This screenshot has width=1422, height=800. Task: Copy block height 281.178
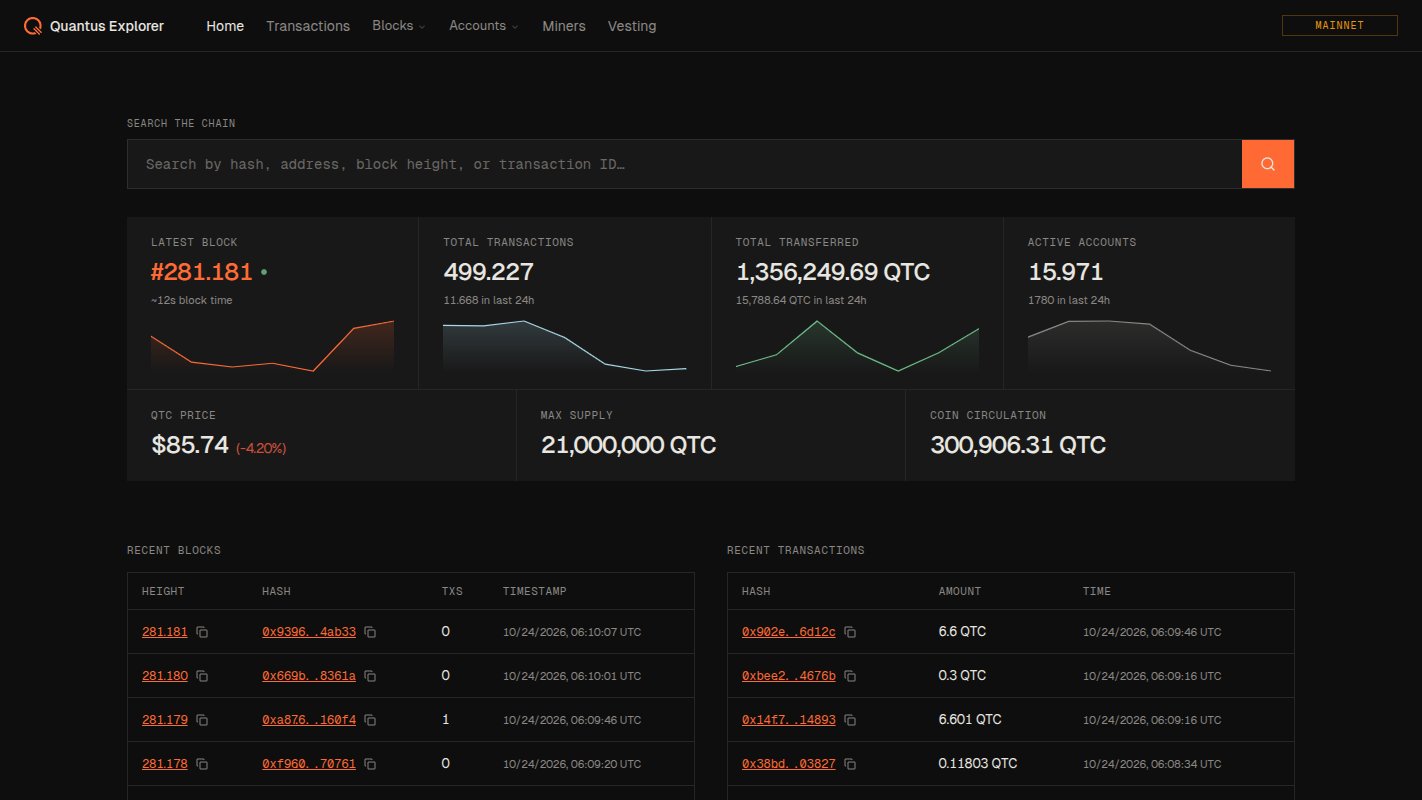[x=202, y=764]
